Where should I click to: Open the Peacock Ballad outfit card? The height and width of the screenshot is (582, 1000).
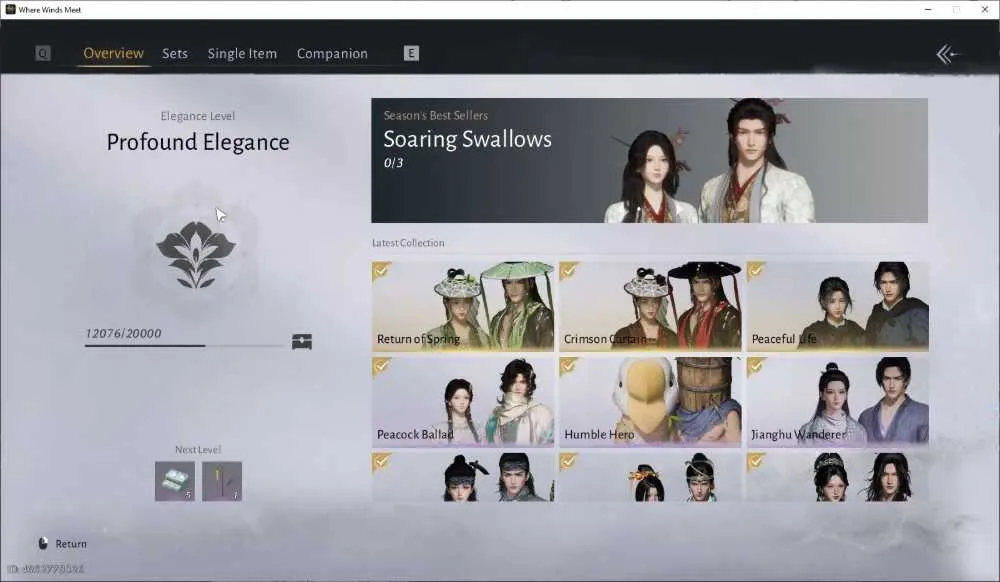[x=463, y=402]
